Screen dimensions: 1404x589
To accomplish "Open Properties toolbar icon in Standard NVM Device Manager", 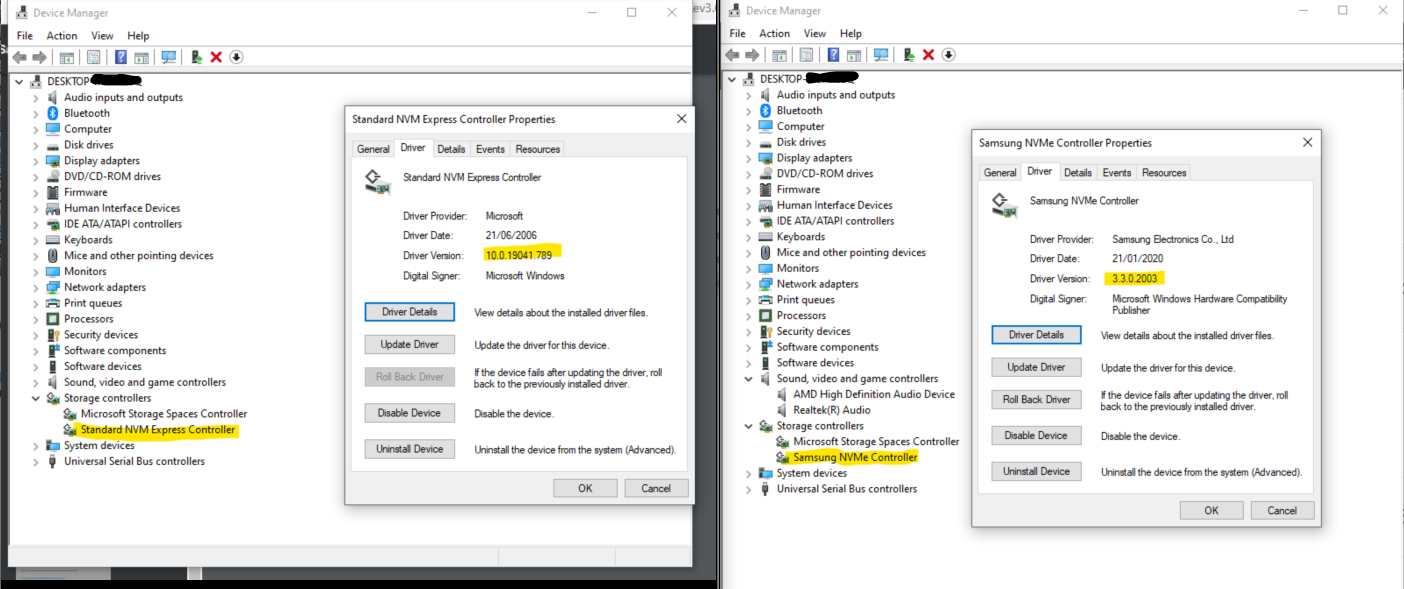I will [x=93, y=57].
